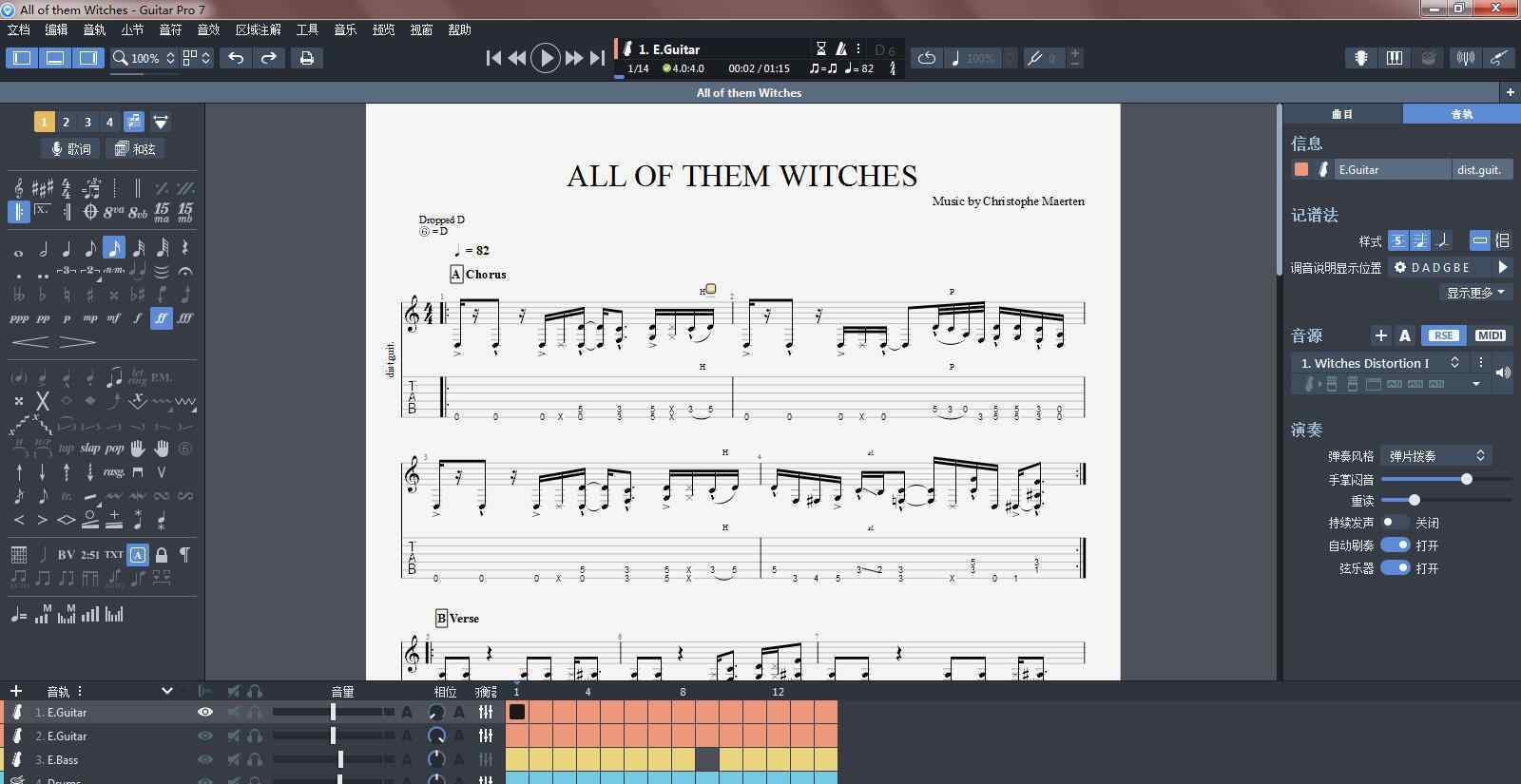
Task: Select the TXT text tool
Action: 114,554
